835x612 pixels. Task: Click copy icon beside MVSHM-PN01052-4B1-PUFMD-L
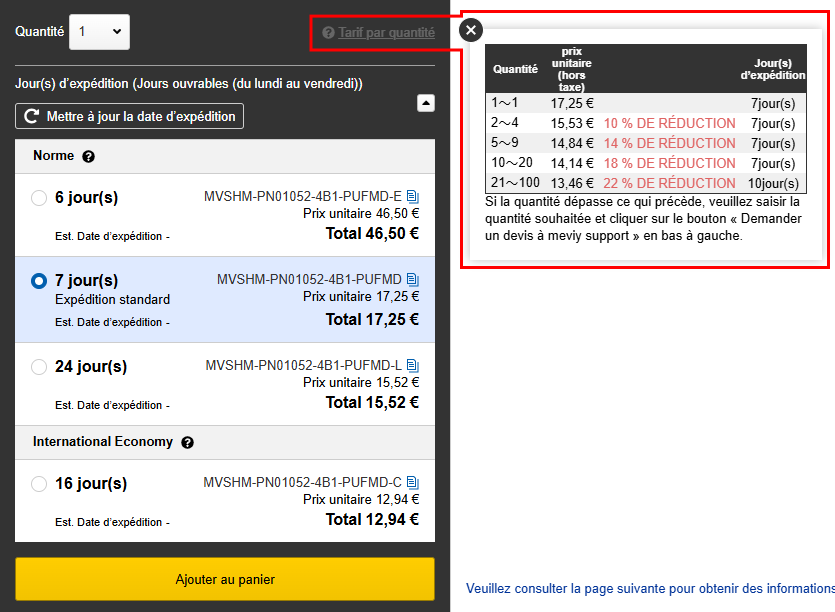(x=413, y=366)
